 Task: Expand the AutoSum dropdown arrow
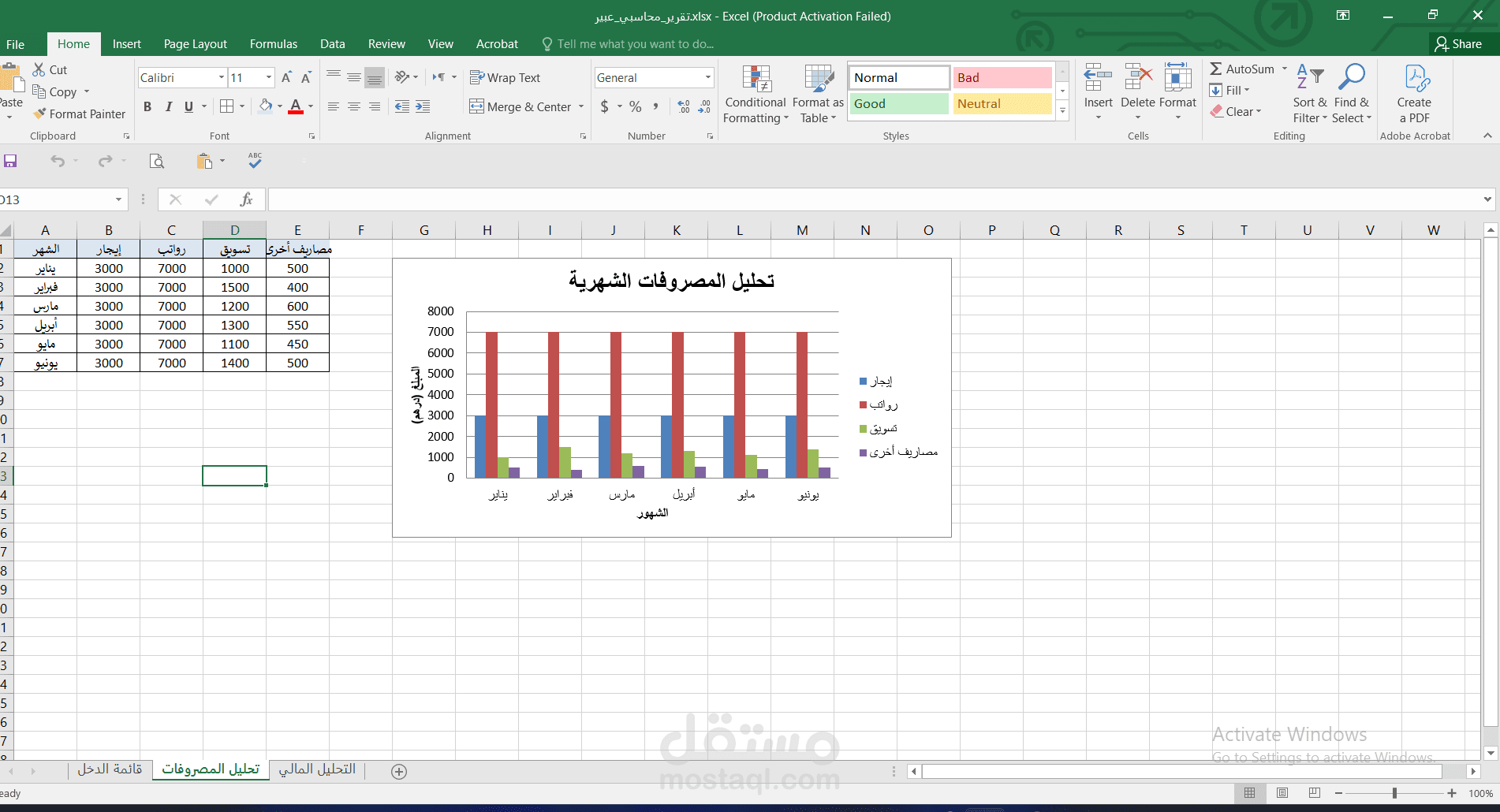tap(1285, 69)
